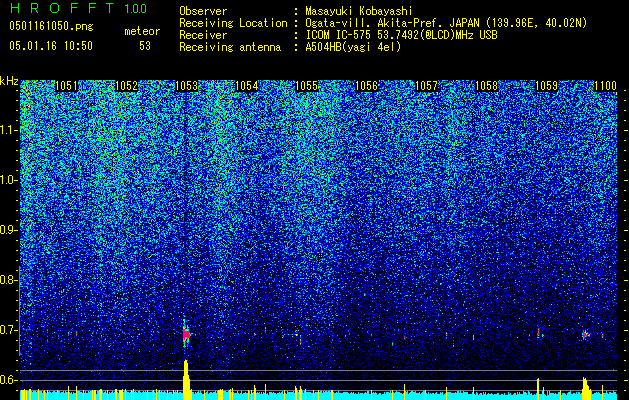This screenshot has height=400, width=629.
Task: Click the observer name Masayuki Kobayashi
Action: click(x=359, y=11)
